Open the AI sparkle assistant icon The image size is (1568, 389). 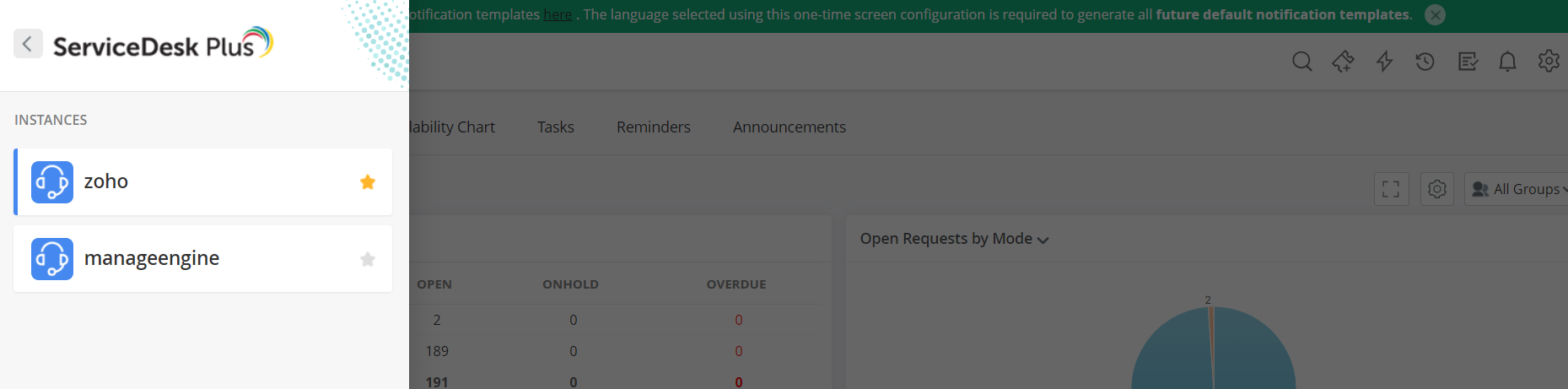[x=1343, y=62]
